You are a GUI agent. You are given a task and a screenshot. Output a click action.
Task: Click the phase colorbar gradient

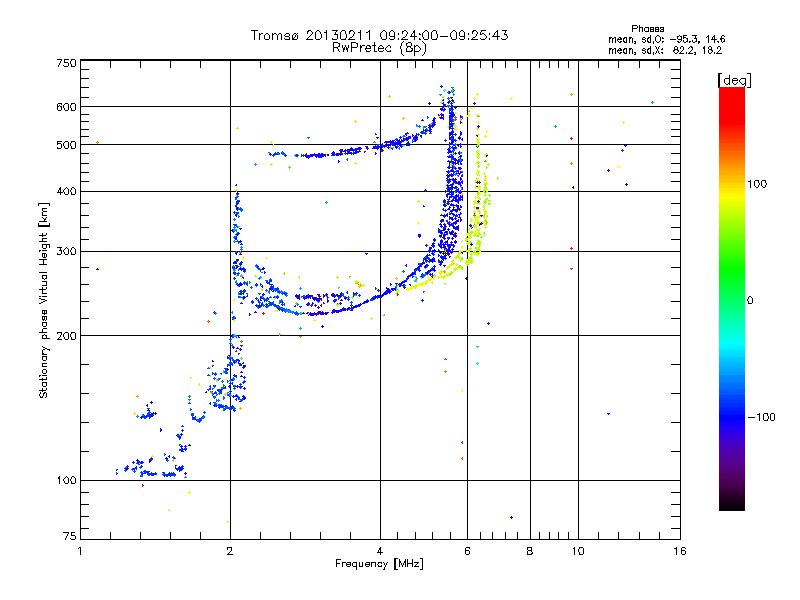pyautogui.click(x=732, y=299)
